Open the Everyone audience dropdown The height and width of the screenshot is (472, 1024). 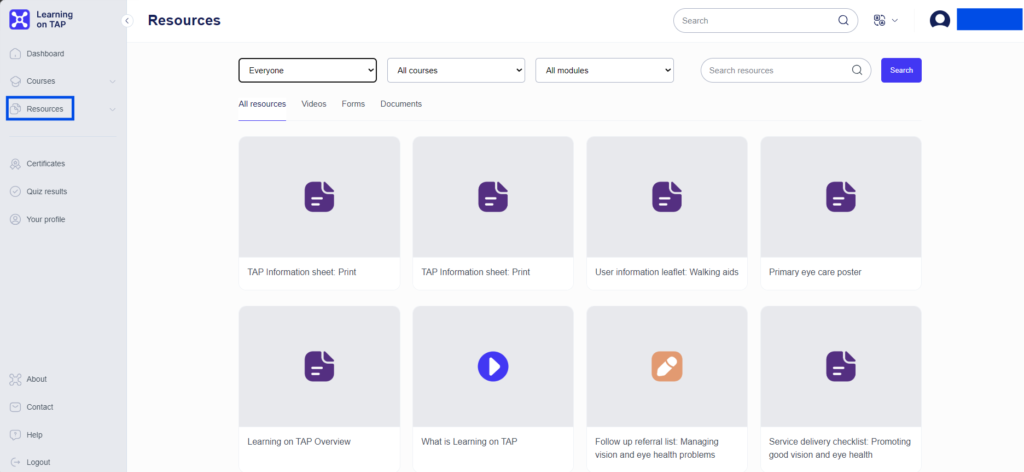(307, 70)
